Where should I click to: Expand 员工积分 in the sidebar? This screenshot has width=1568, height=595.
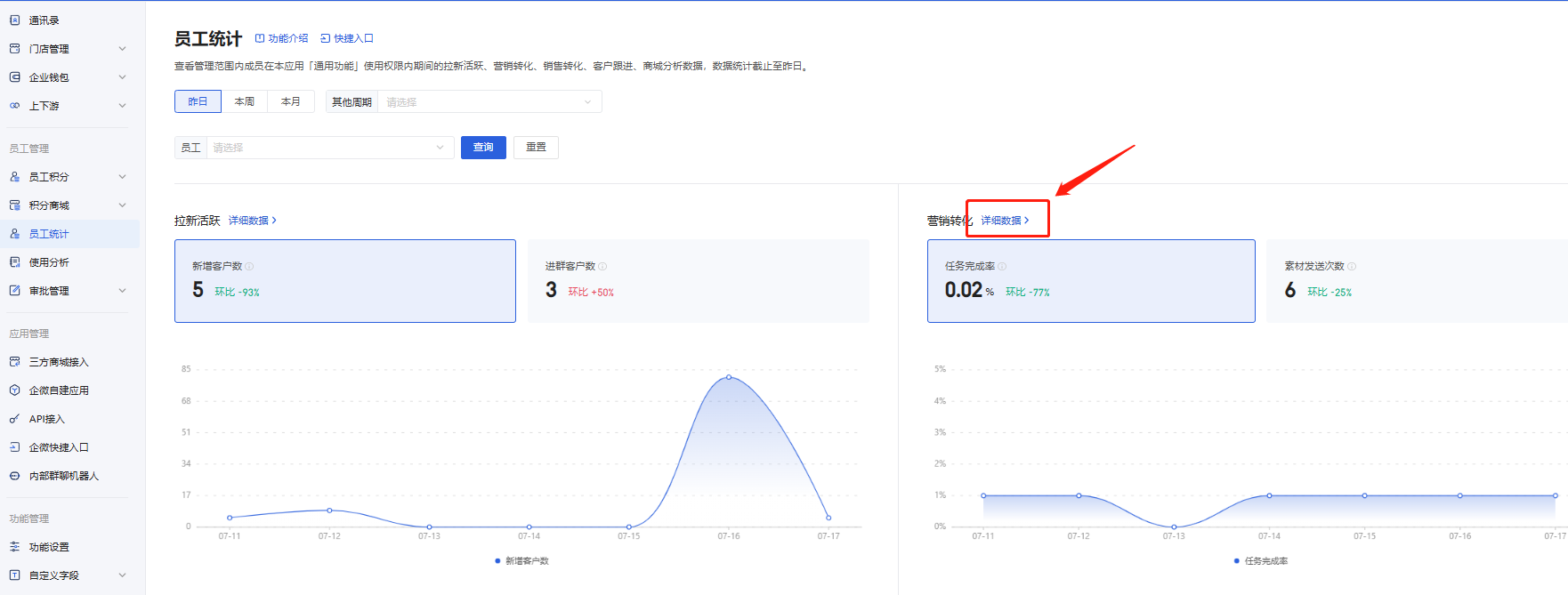[123, 177]
